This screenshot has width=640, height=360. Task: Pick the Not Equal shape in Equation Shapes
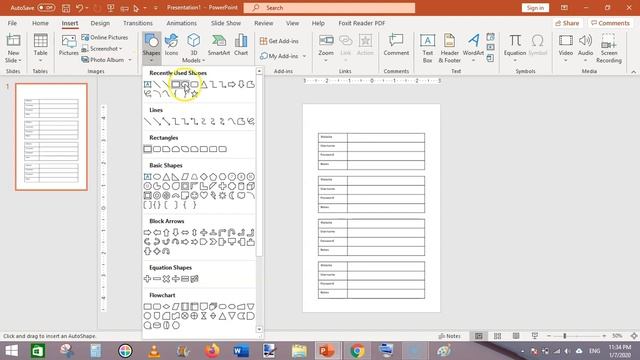click(x=194, y=279)
